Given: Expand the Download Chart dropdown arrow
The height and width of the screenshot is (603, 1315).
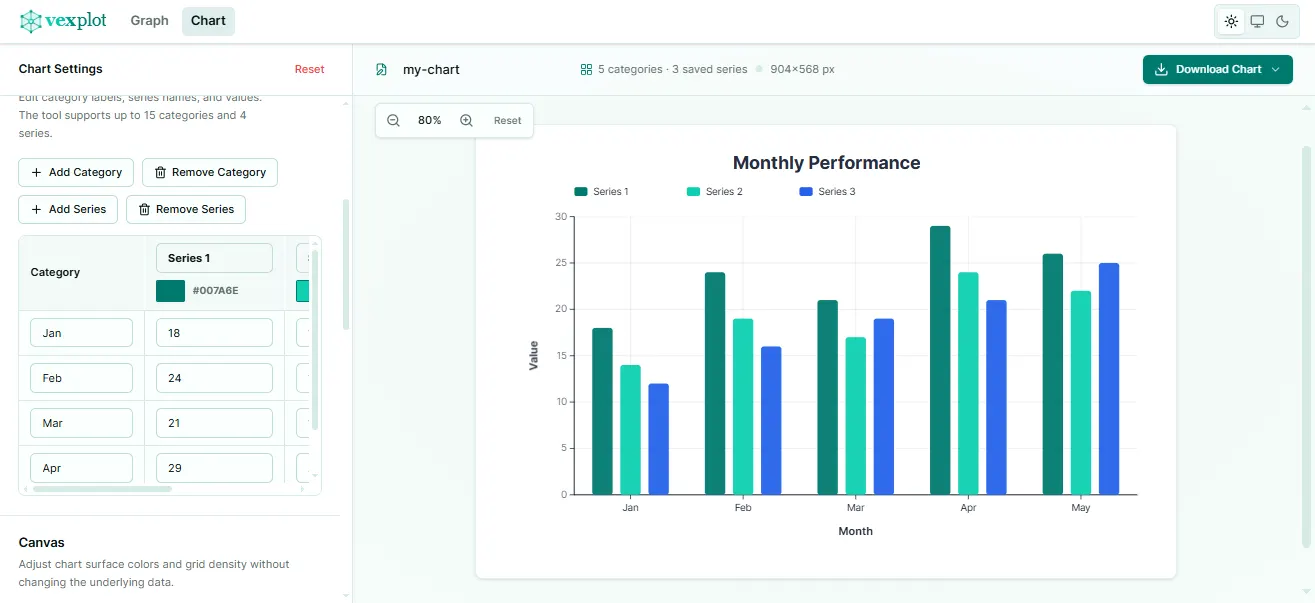Looking at the screenshot, I should (x=1275, y=70).
